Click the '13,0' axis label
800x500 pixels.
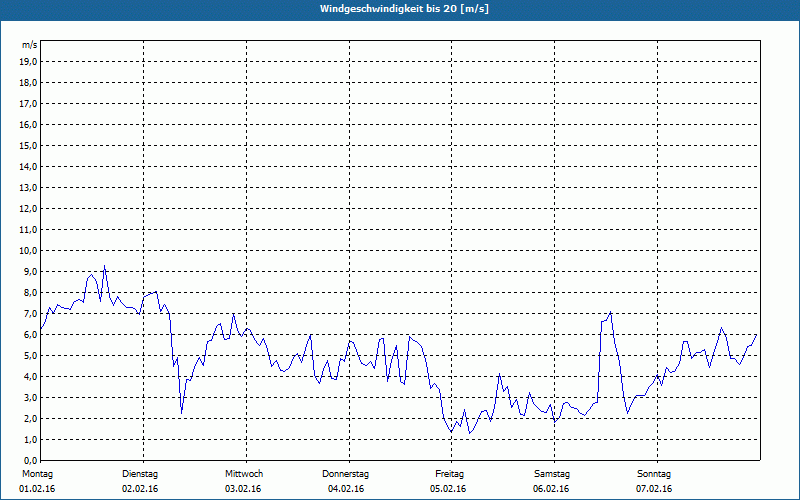[29, 188]
